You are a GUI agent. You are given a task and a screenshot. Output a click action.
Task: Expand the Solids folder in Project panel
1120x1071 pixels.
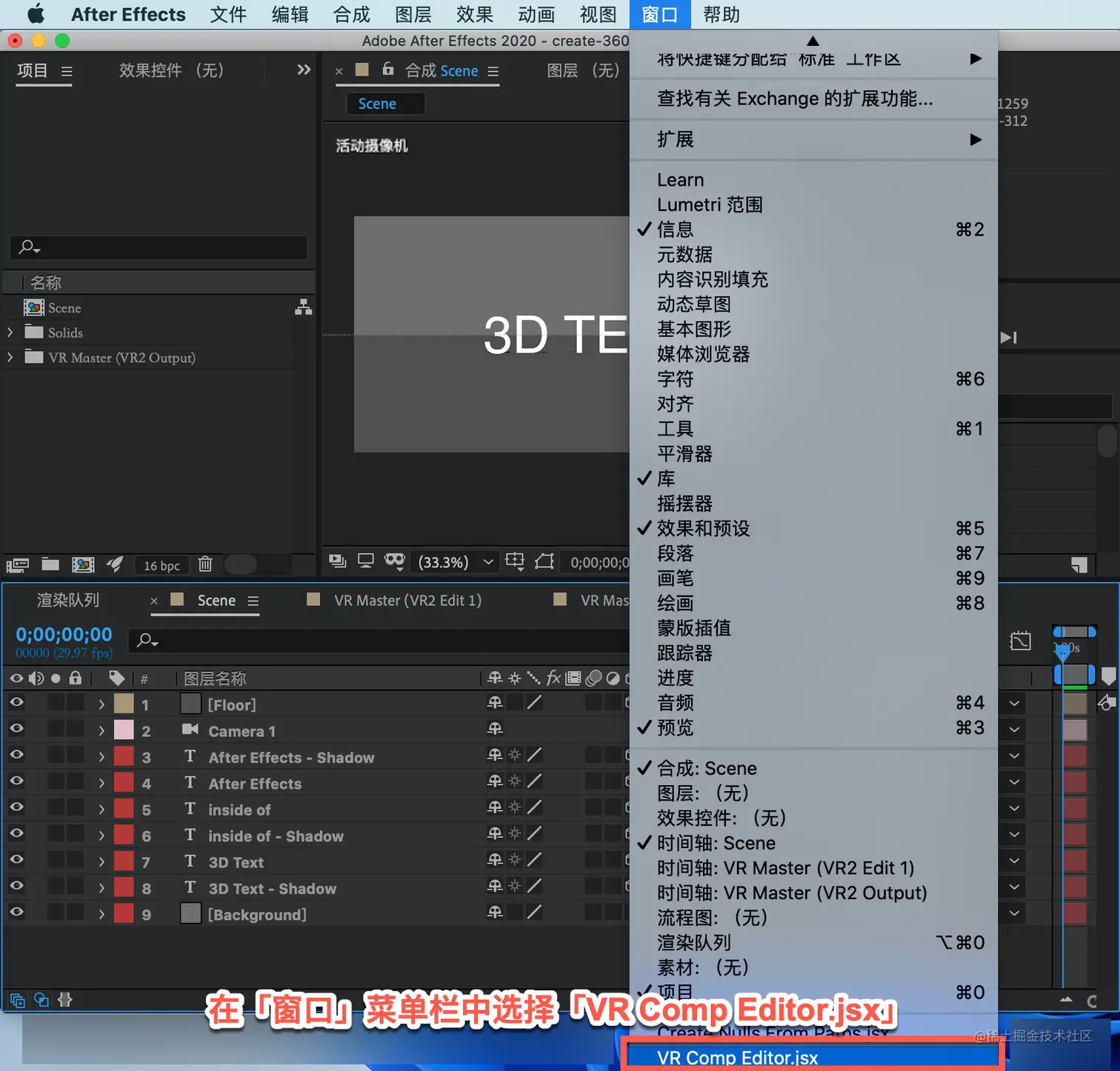click(10, 333)
